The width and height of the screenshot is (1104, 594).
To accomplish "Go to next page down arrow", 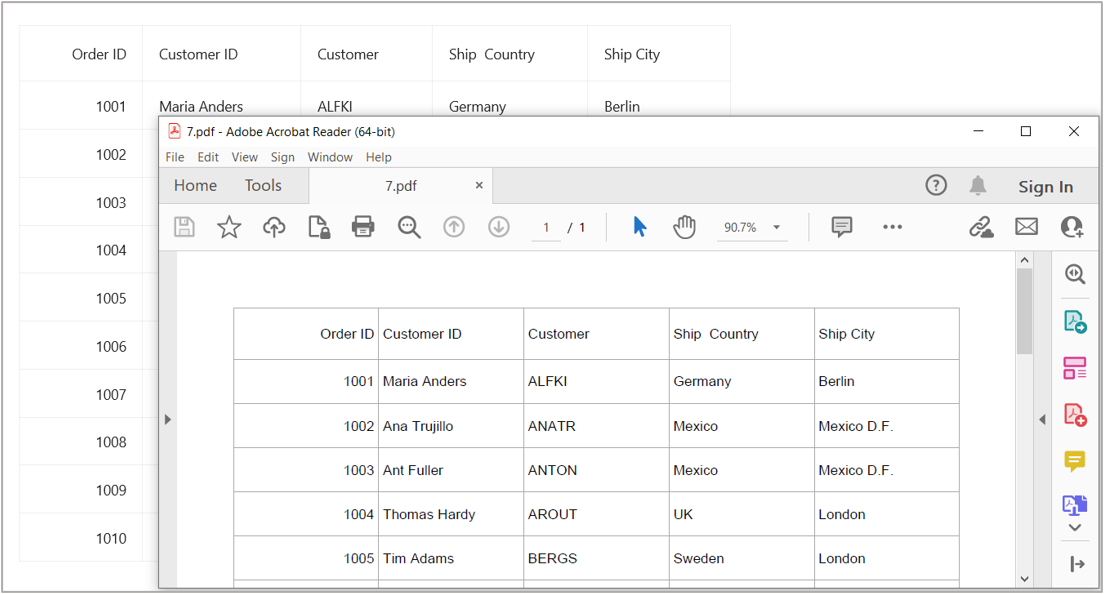I will (x=498, y=227).
